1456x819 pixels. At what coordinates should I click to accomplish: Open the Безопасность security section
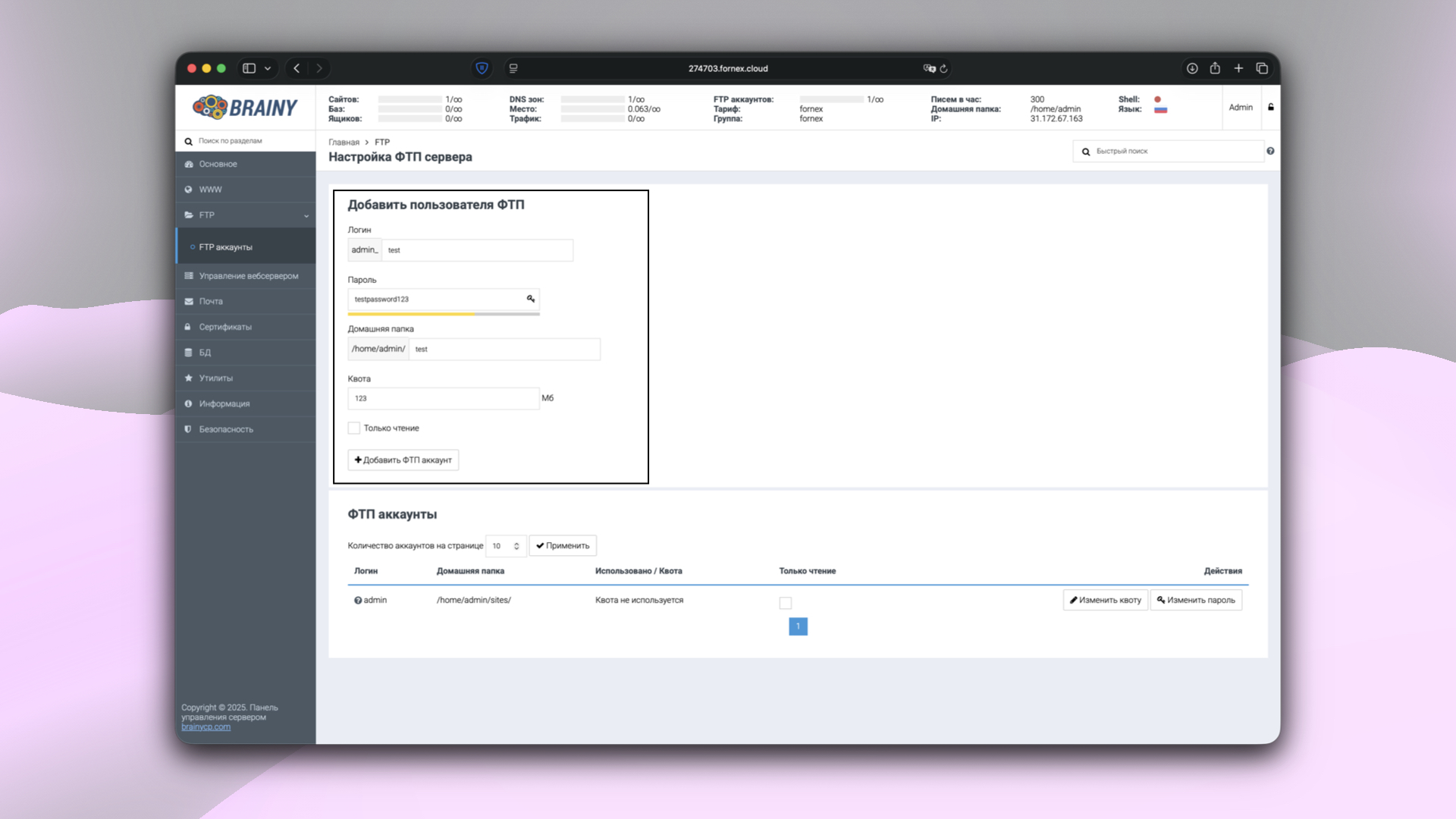click(225, 428)
